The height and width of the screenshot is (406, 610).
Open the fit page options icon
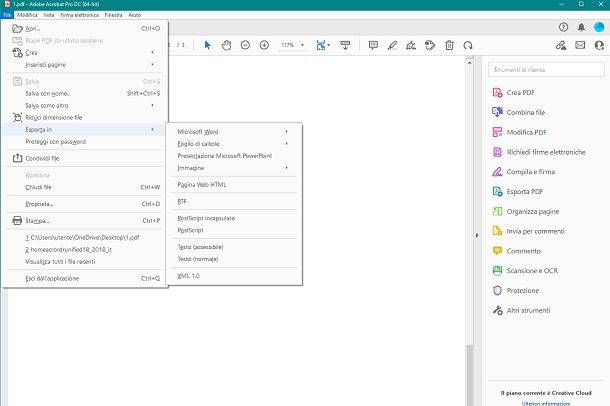(323, 45)
